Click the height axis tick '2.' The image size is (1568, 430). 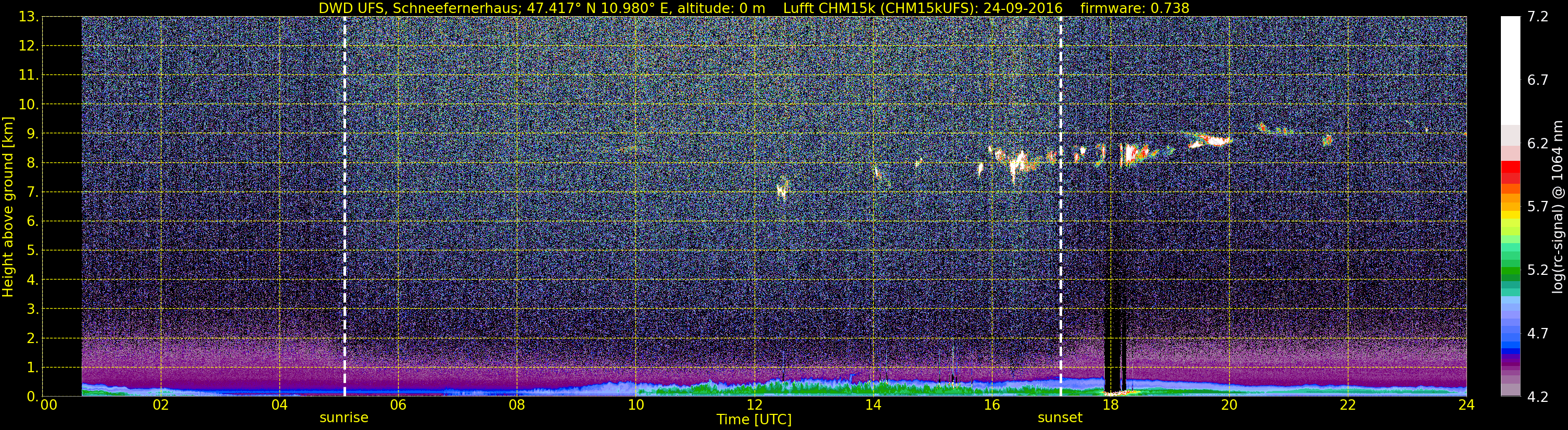click(32, 339)
